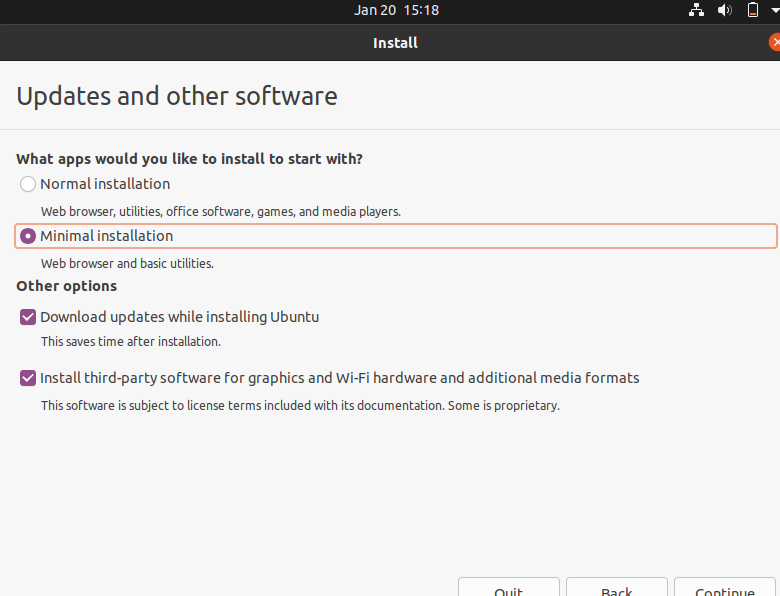Uncheck Download updates while installing Ubuntu
This screenshot has height=596, width=780.
pyautogui.click(x=28, y=317)
